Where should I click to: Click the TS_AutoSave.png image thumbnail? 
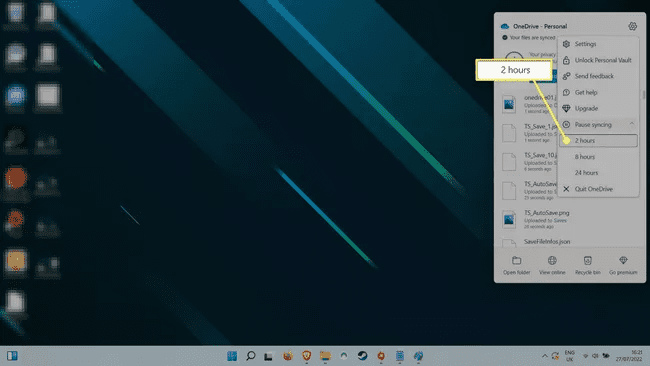pos(509,219)
